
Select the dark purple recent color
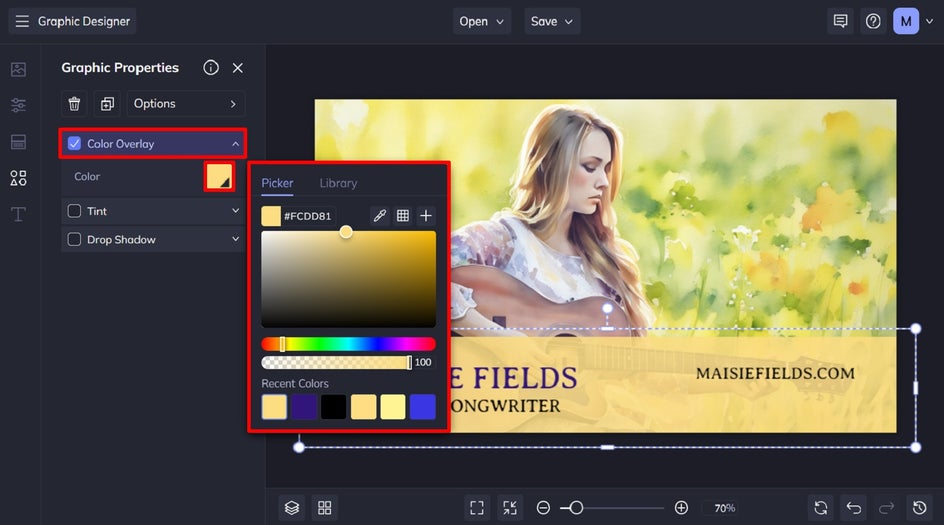click(304, 407)
